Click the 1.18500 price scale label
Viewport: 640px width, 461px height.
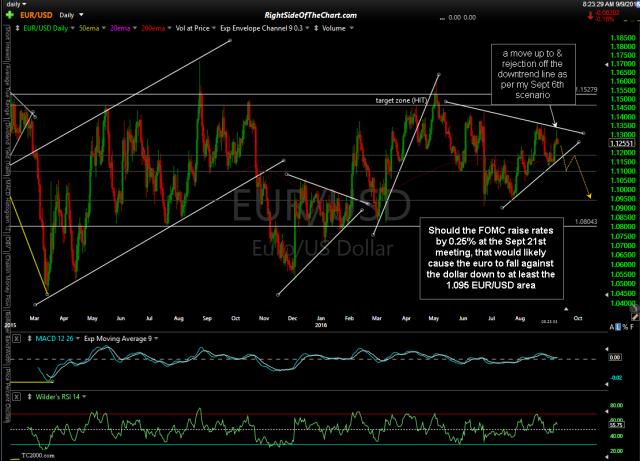point(623,38)
